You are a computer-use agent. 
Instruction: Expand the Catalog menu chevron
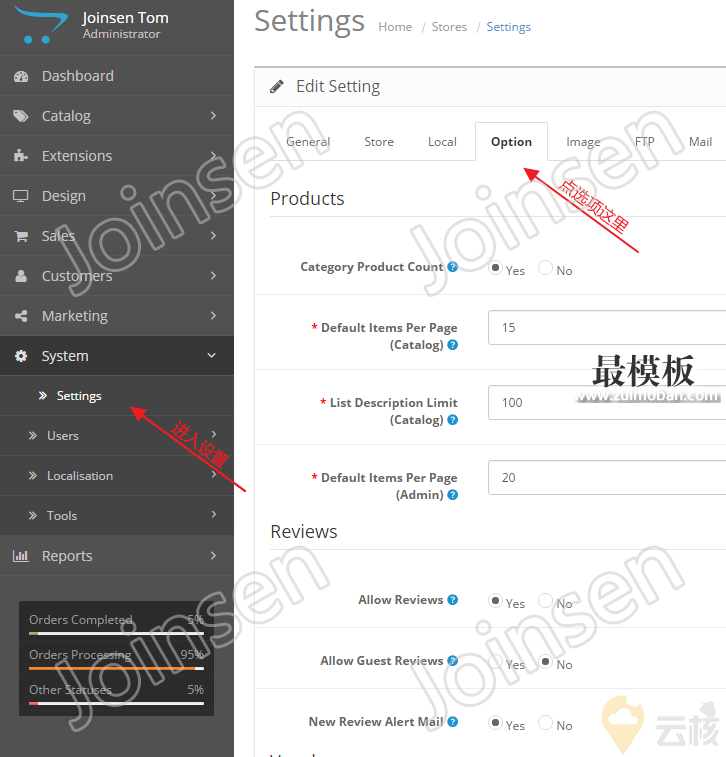tap(213, 115)
